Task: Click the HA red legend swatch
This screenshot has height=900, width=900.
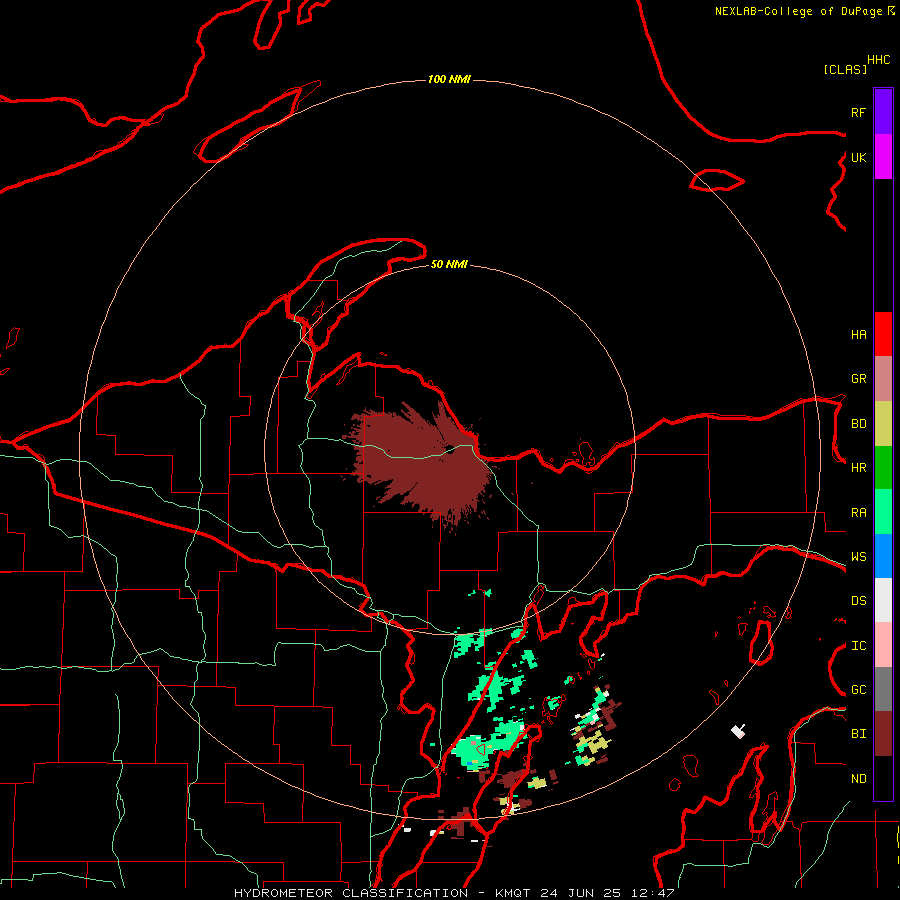Action: pyautogui.click(x=883, y=334)
